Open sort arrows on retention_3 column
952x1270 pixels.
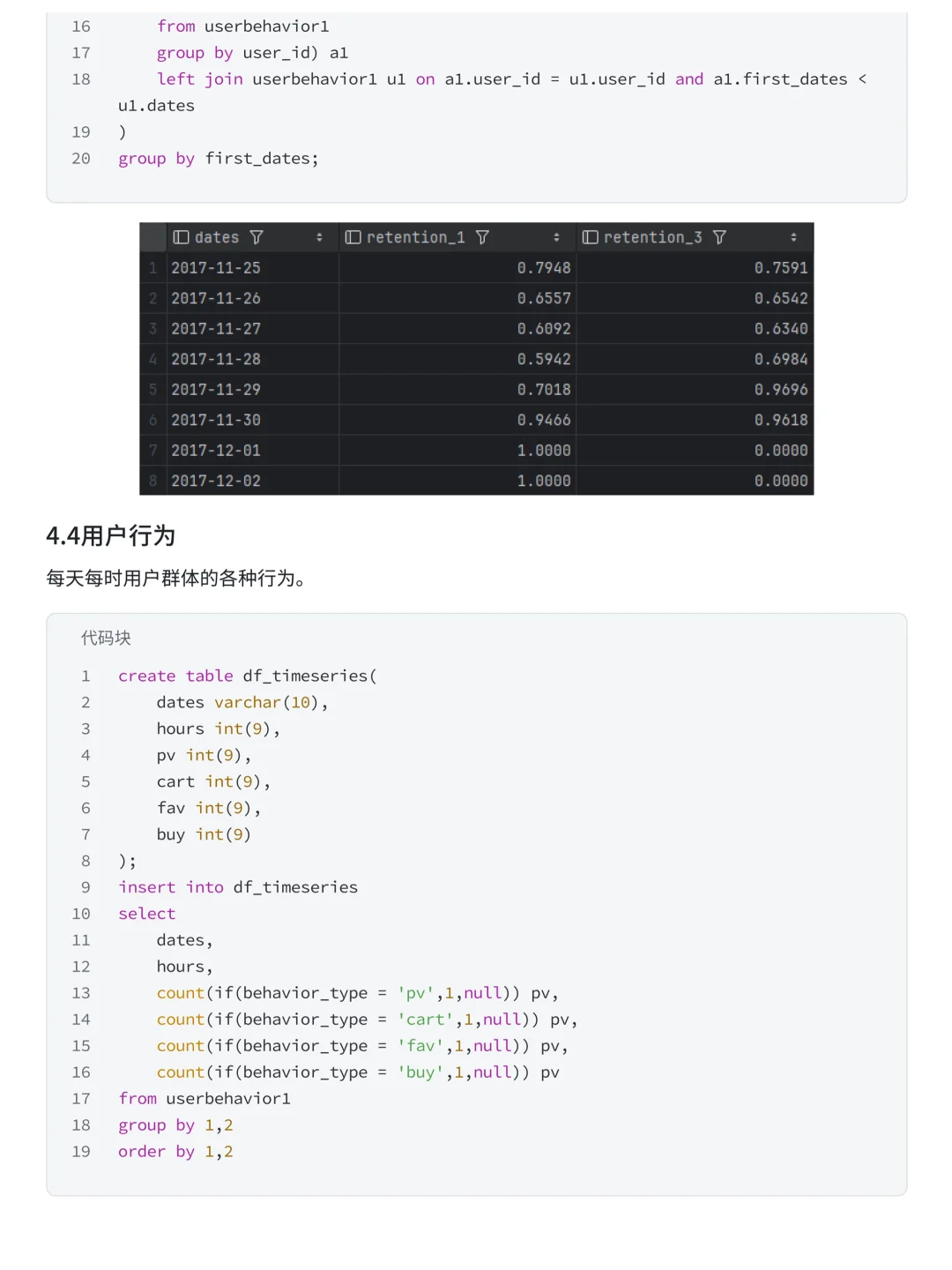pos(793,237)
